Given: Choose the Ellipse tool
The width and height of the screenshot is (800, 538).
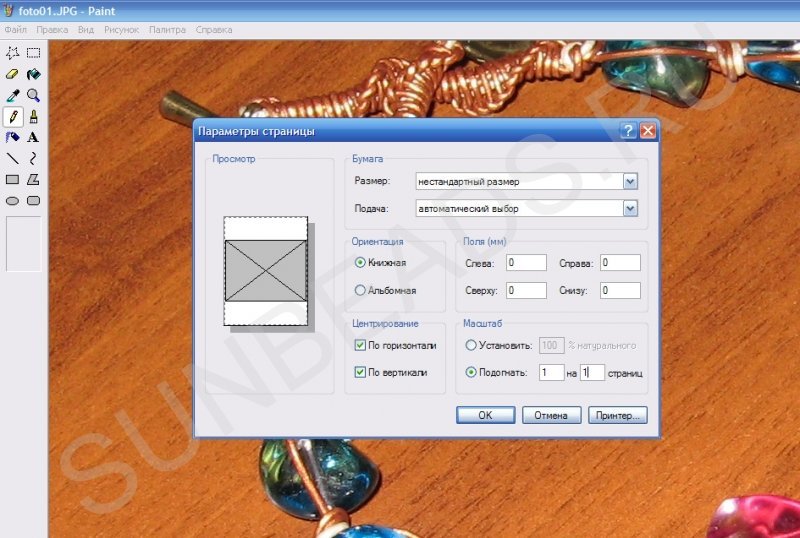Looking at the screenshot, I should coord(12,201).
